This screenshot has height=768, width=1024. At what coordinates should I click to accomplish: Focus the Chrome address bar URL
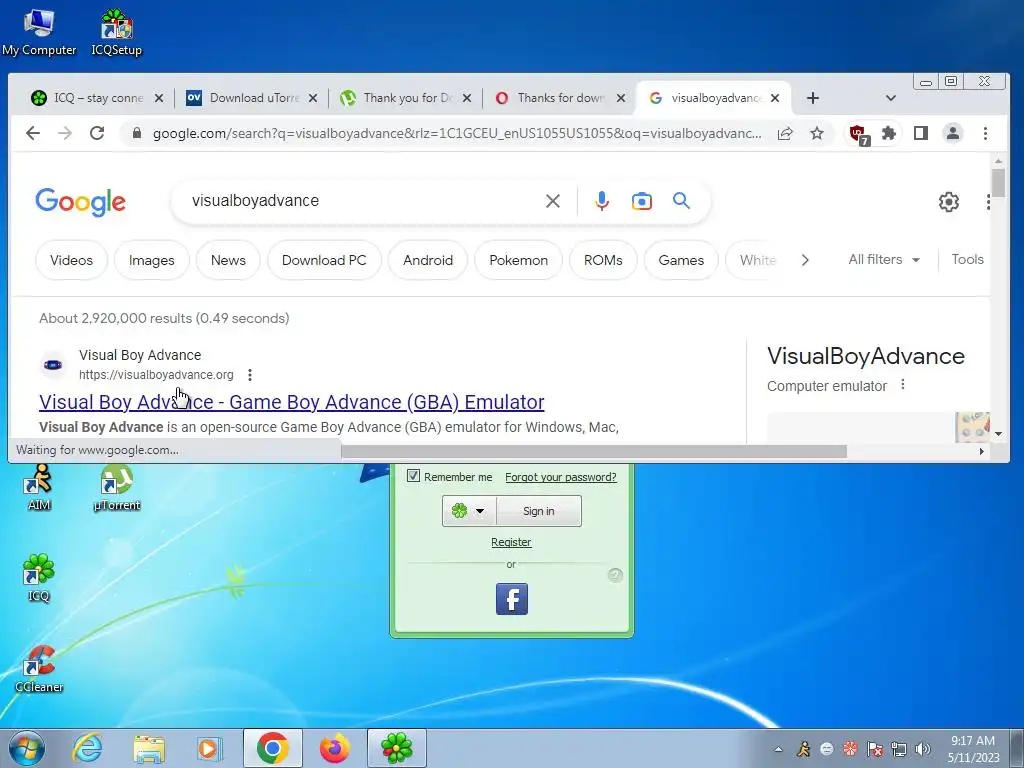coord(456,133)
